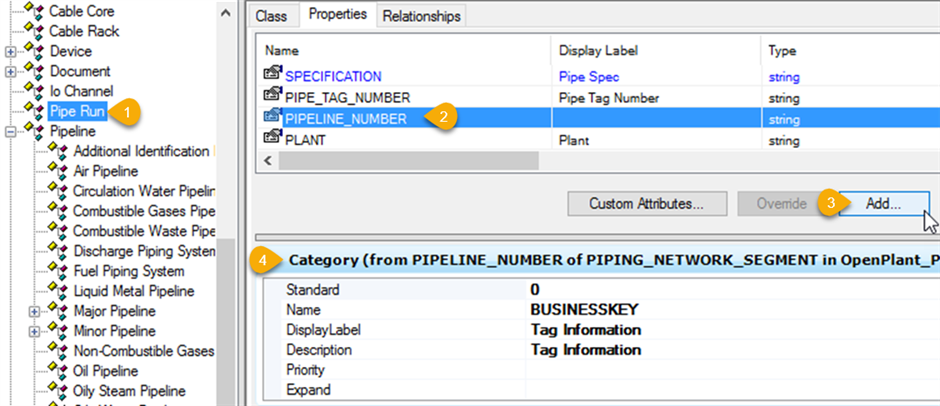Image resolution: width=940 pixels, height=406 pixels.
Task: Expand the Device tree node
Action: (11, 51)
